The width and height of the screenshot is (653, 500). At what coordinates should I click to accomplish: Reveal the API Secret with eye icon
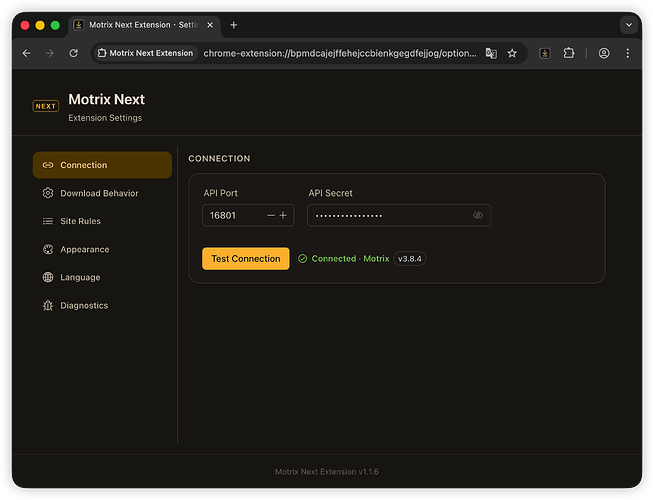click(478, 215)
